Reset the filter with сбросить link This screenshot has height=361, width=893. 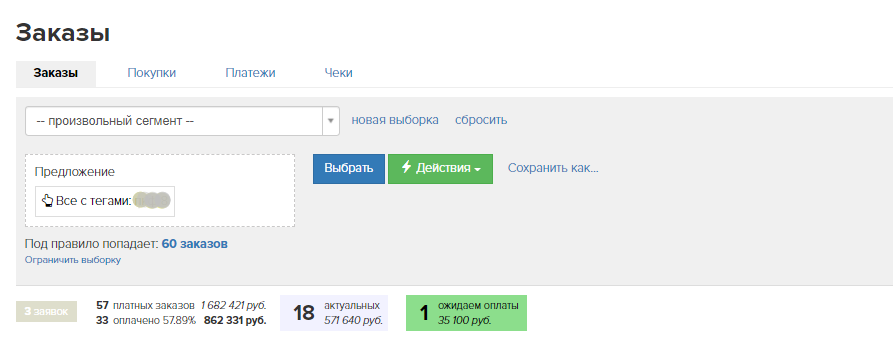tap(481, 120)
